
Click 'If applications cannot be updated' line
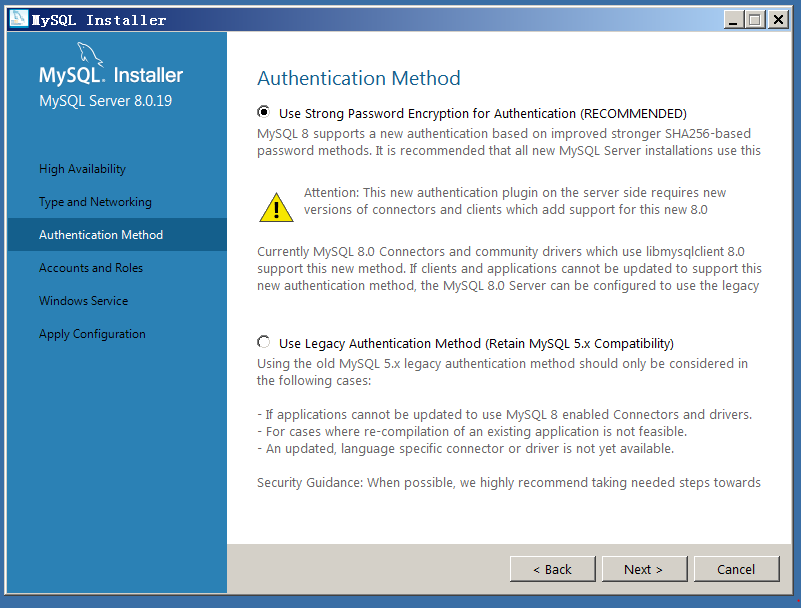click(504, 414)
